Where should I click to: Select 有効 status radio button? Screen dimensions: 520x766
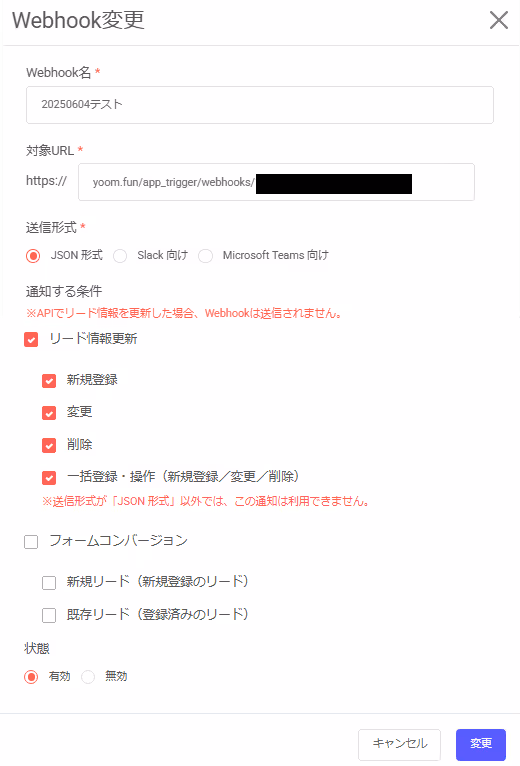31,677
